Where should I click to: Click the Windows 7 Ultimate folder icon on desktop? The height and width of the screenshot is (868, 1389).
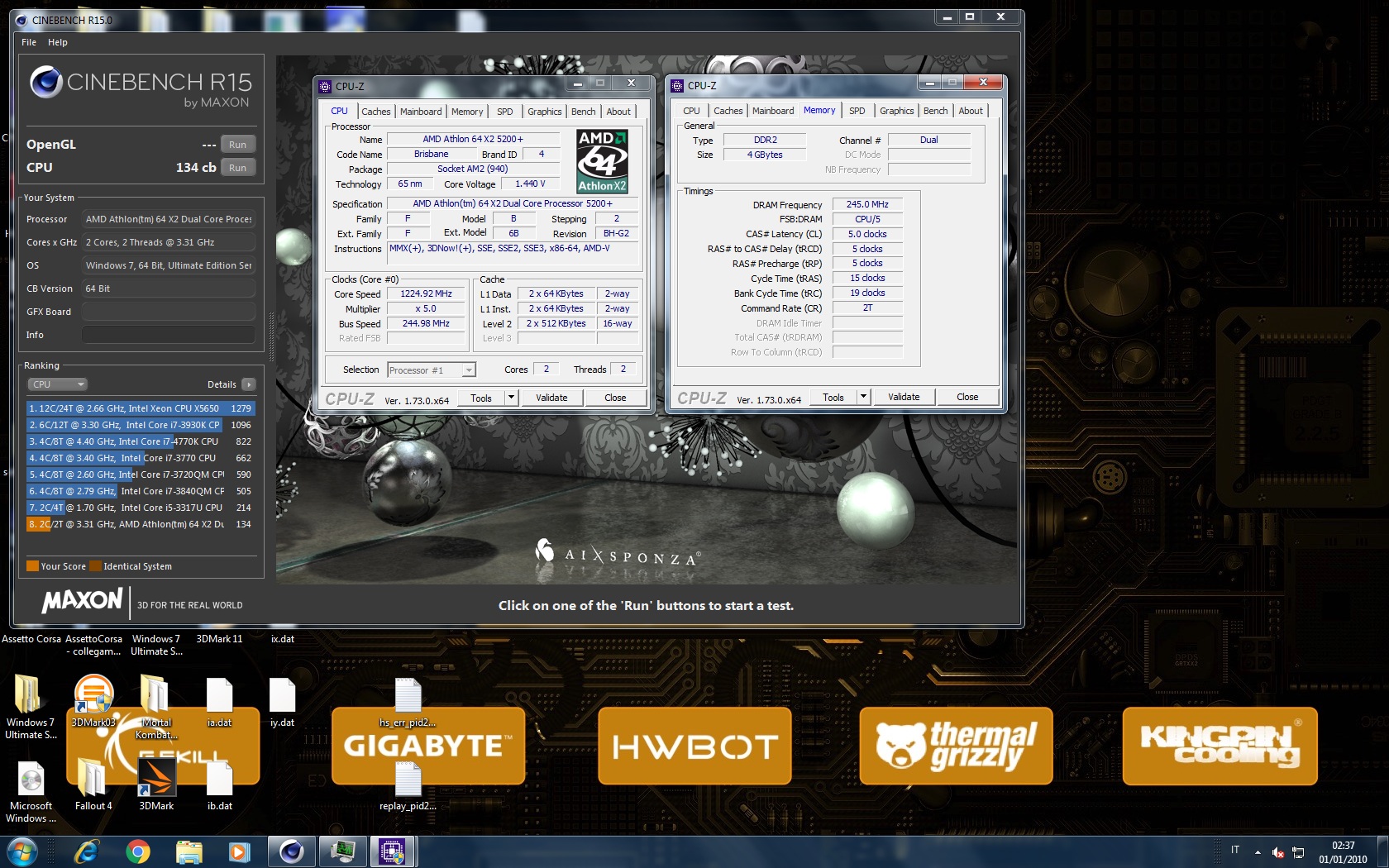27,693
